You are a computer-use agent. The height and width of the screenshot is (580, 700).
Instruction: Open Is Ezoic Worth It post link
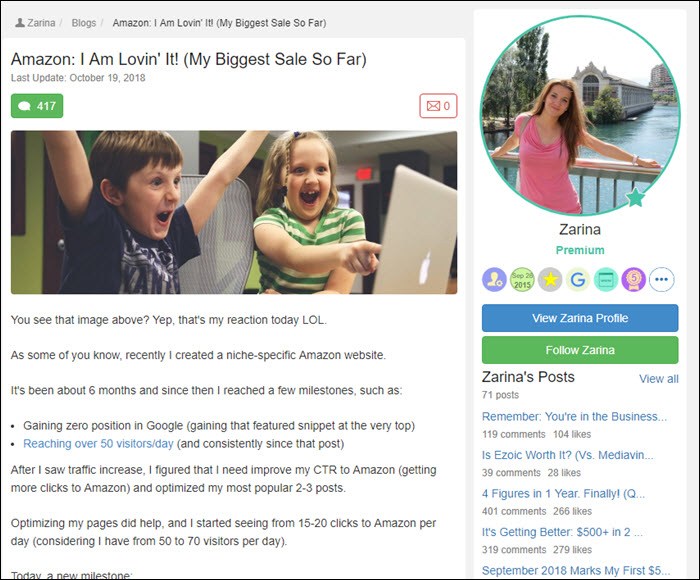[567, 455]
